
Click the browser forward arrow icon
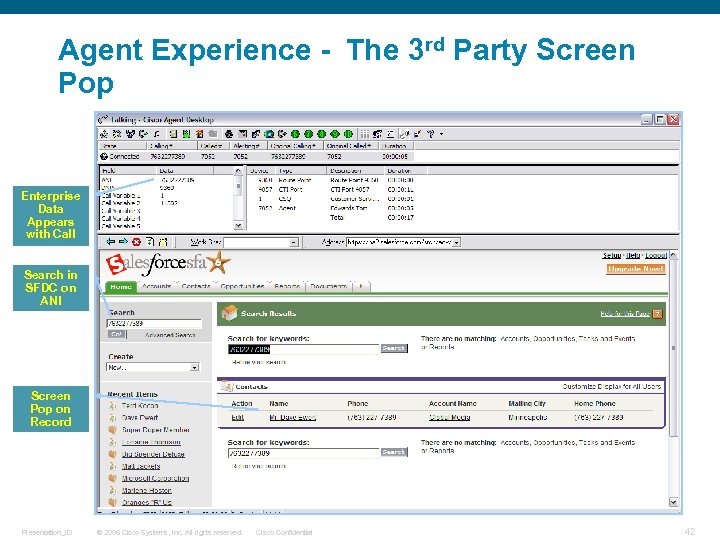(x=124, y=241)
